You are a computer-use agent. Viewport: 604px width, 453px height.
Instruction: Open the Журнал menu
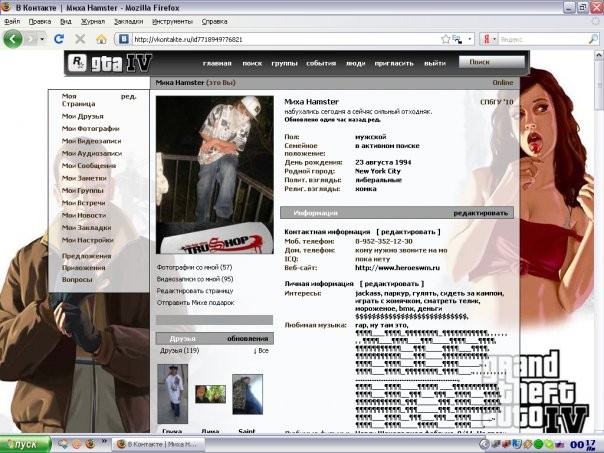pyautogui.click(x=92, y=22)
